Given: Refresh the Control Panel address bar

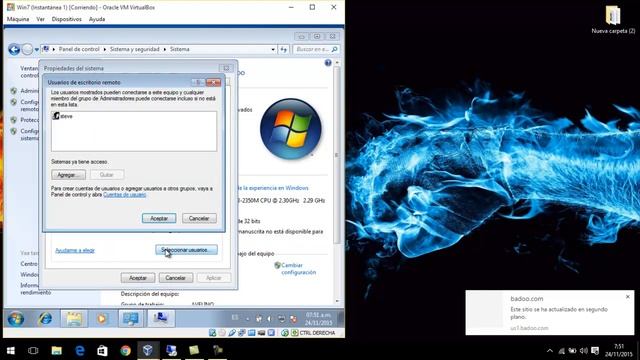Looking at the screenshot, I should 284,49.
